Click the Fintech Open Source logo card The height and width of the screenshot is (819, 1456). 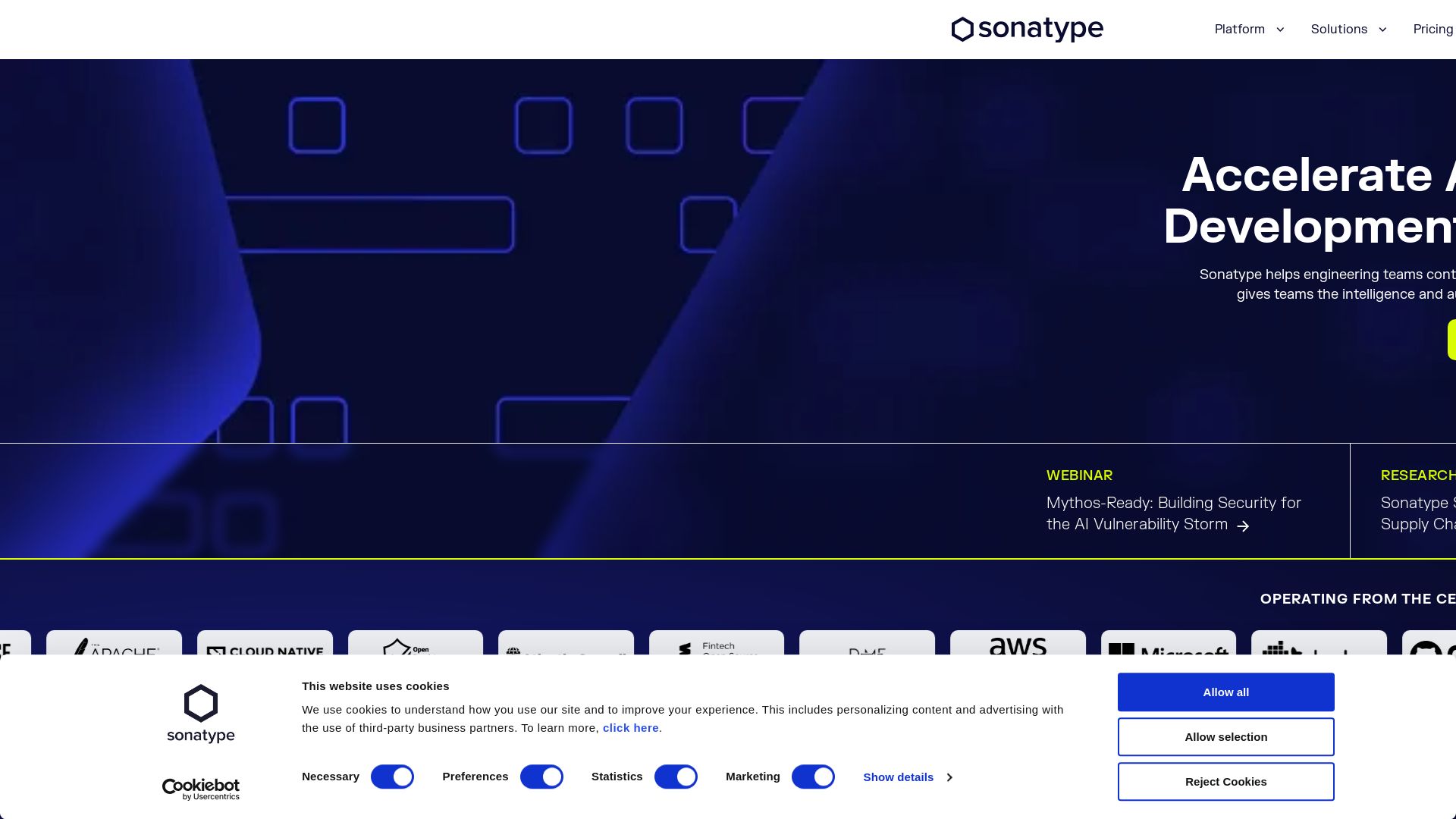717,643
